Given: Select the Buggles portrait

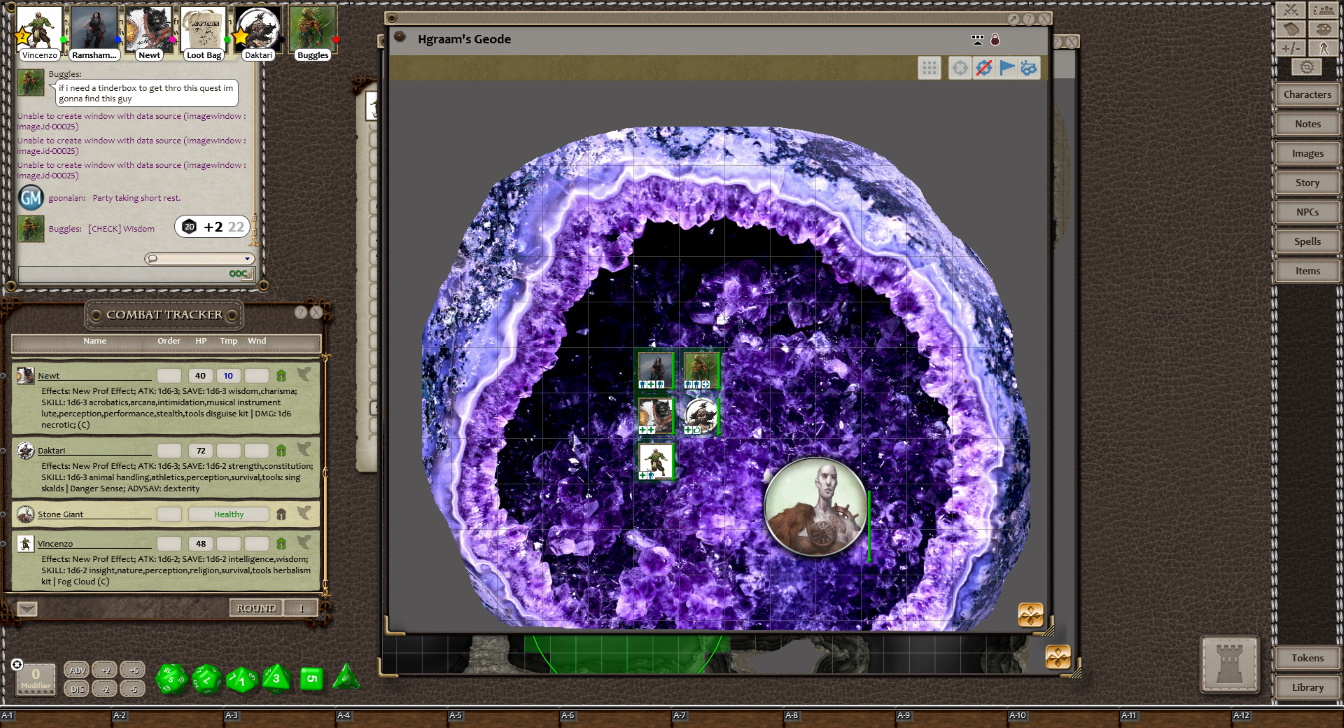Looking at the screenshot, I should 312,31.
